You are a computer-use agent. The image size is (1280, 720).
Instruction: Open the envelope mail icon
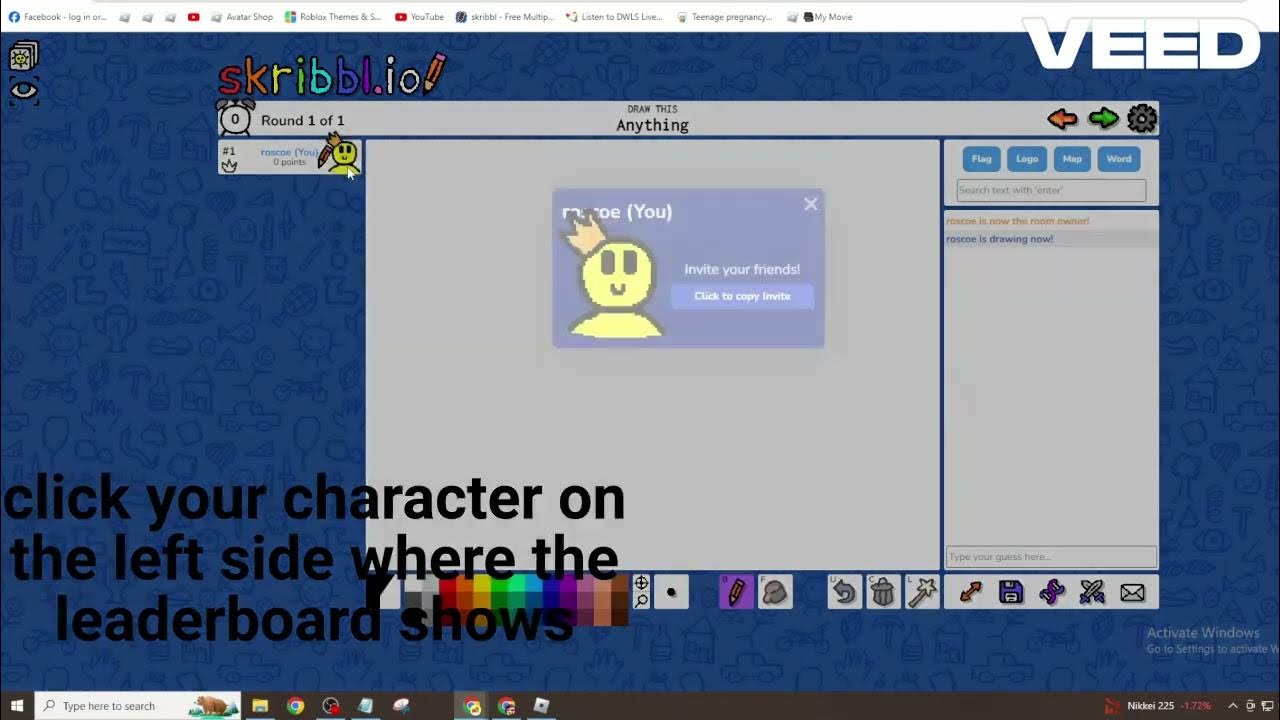pyautogui.click(x=1132, y=593)
